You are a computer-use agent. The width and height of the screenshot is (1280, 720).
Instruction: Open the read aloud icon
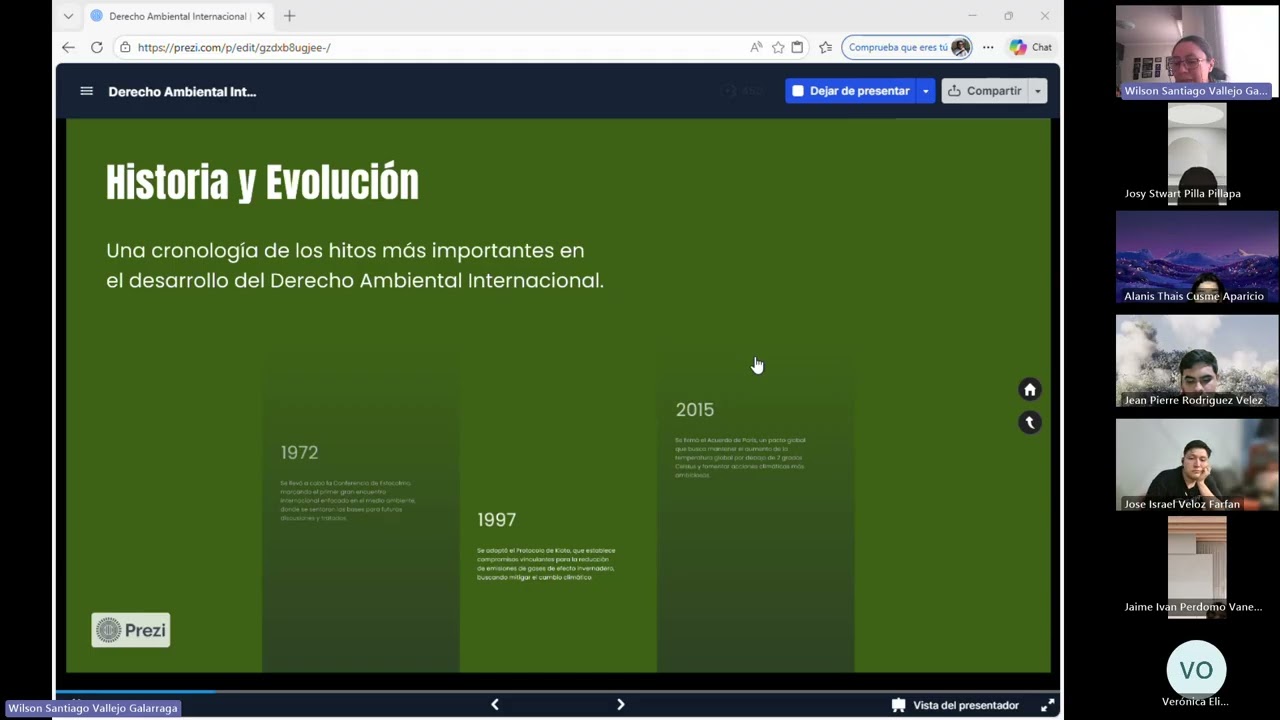click(x=756, y=47)
